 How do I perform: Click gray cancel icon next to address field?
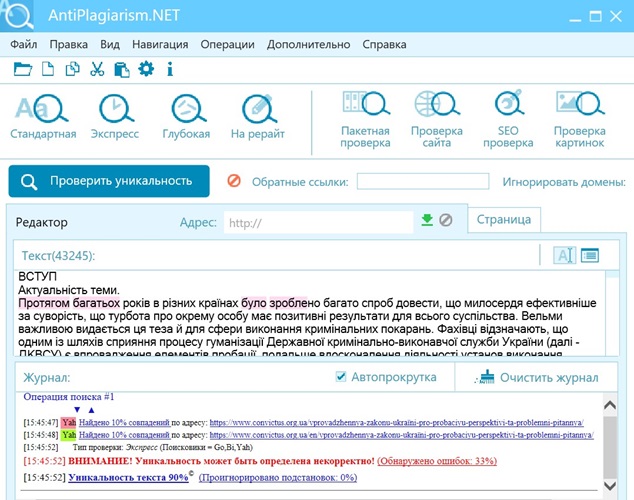click(446, 220)
